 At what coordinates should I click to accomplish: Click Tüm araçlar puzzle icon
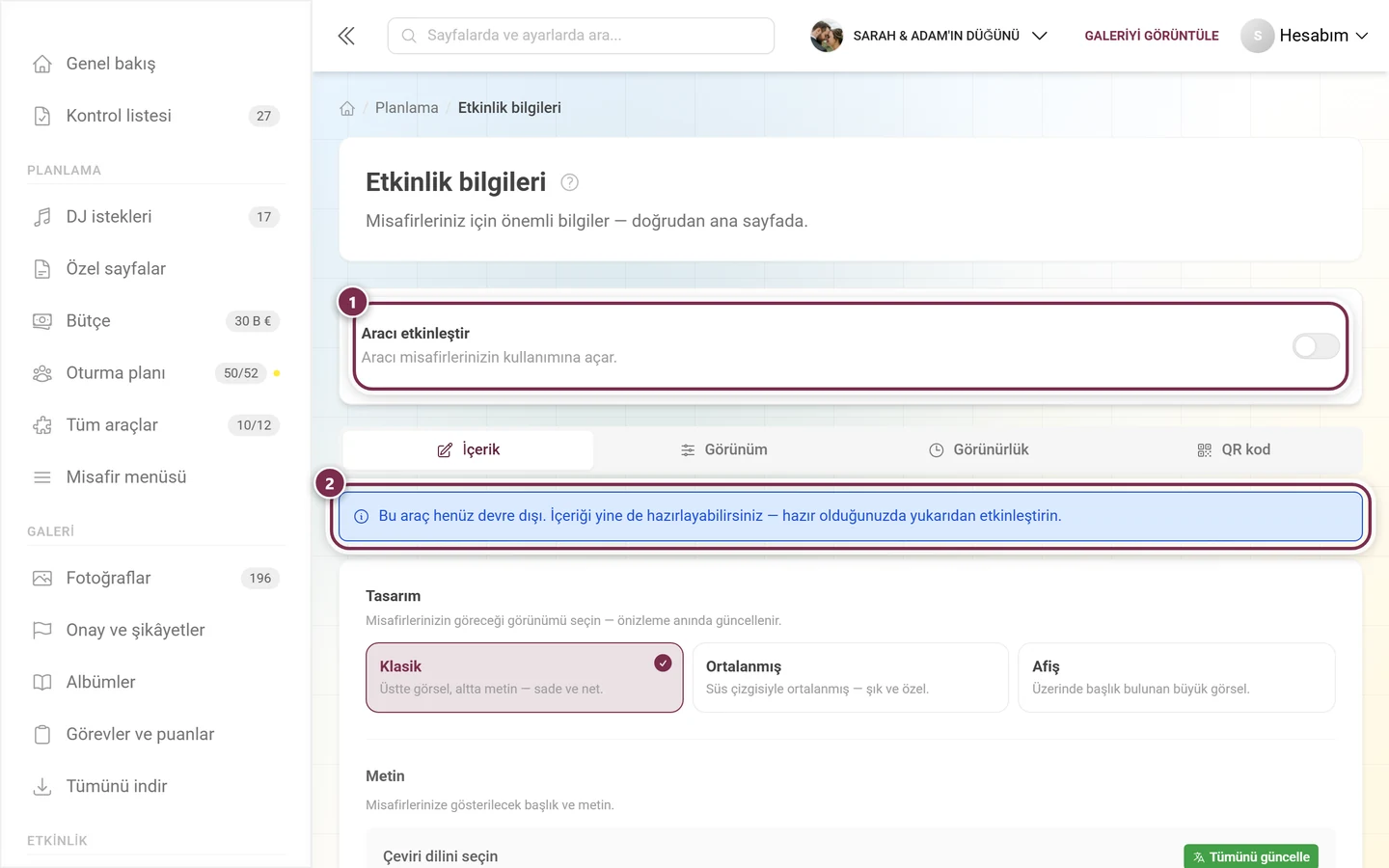pyautogui.click(x=42, y=425)
